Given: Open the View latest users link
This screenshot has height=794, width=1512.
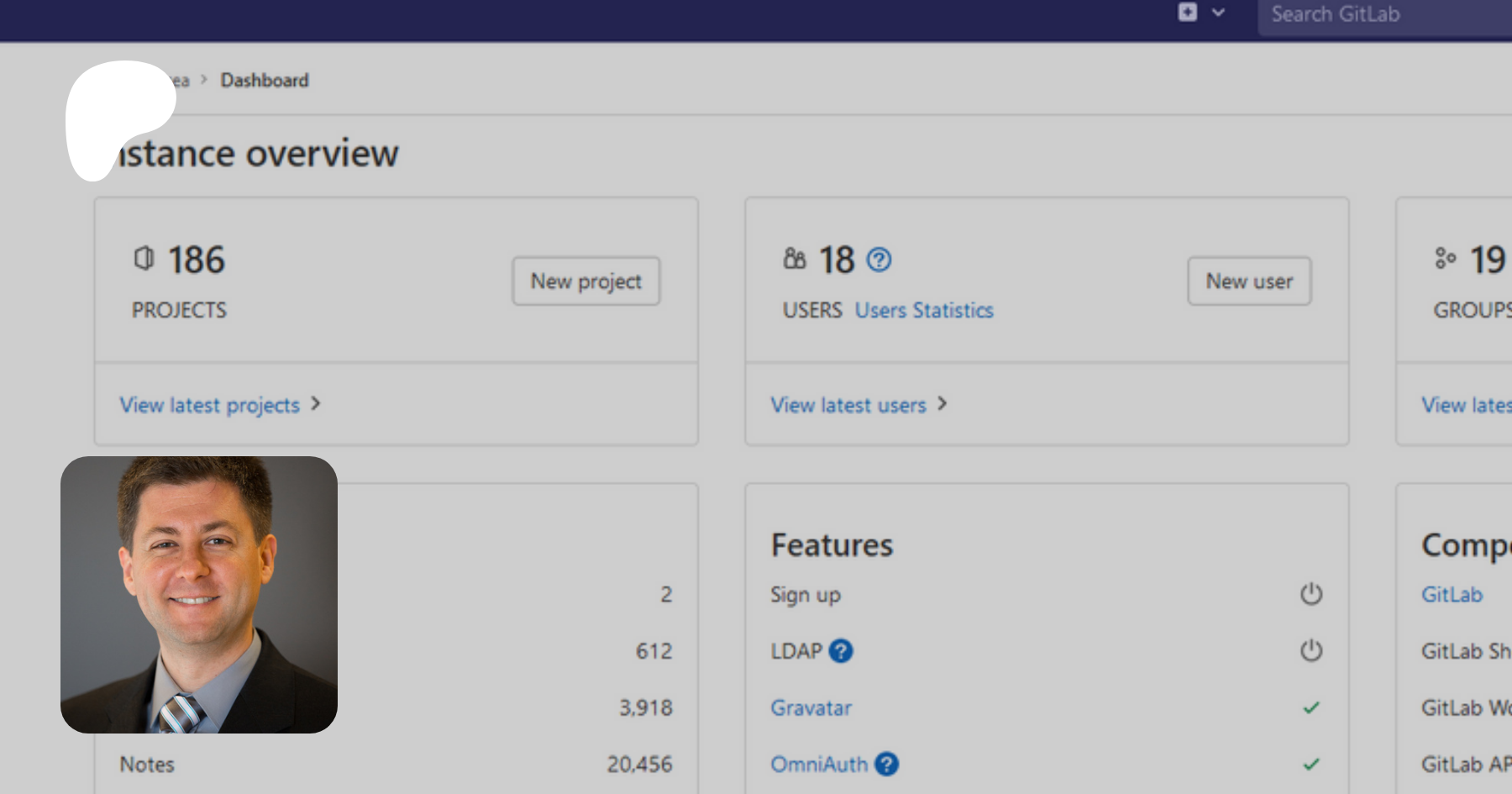Looking at the screenshot, I should click(x=848, y=405).
